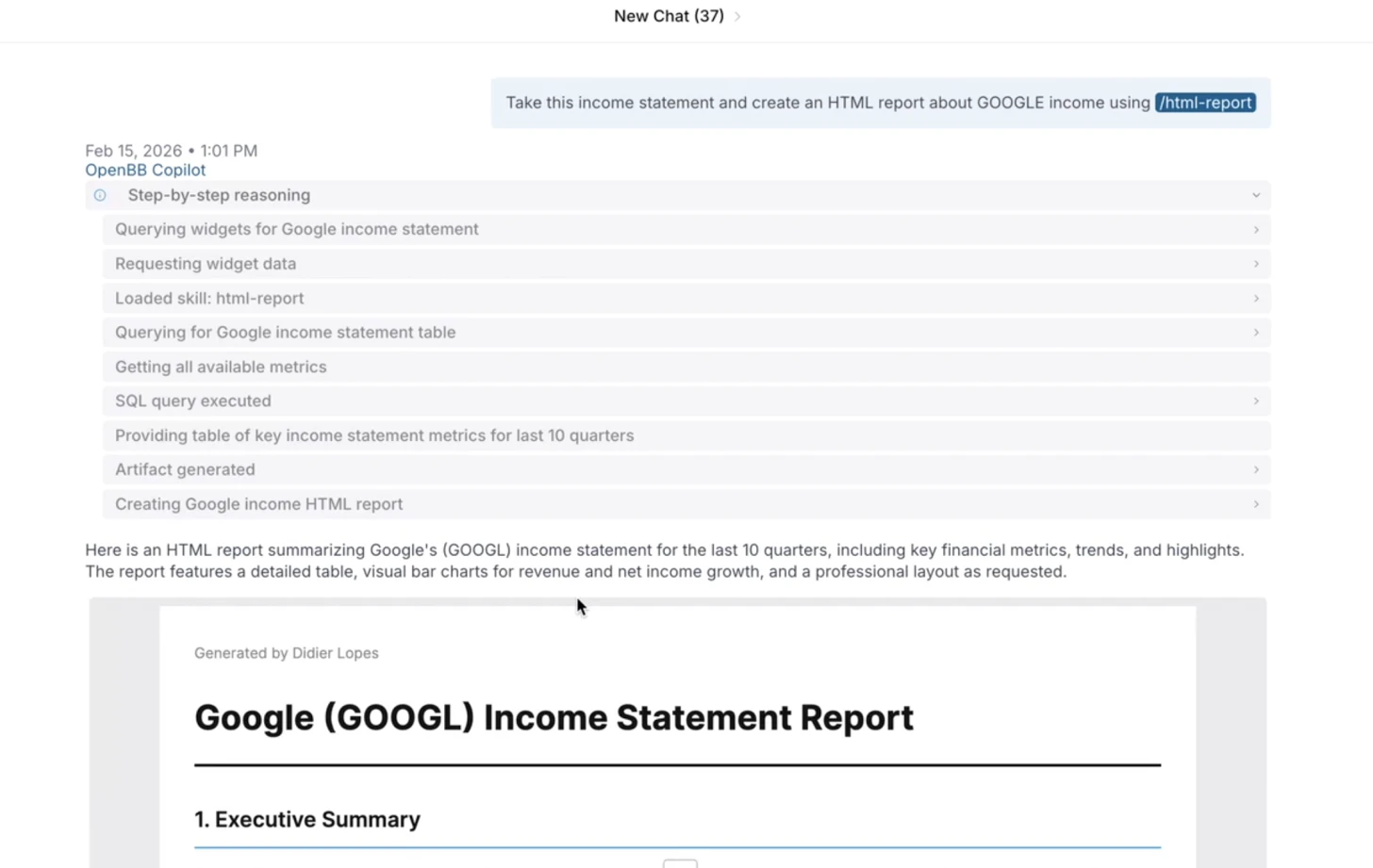The height and width of the screenshot is (868, 1373).
Task: Click the OpenBB Copilot name link
Action: click(145, 171)
